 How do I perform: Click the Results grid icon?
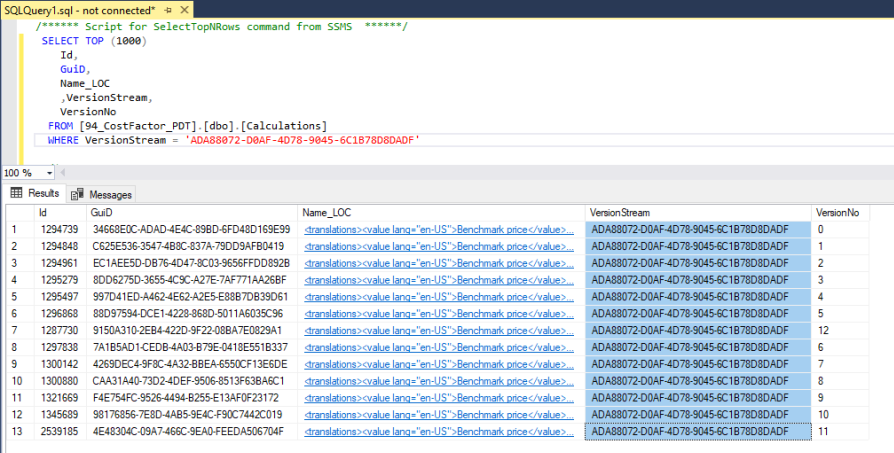pos(17,193)
